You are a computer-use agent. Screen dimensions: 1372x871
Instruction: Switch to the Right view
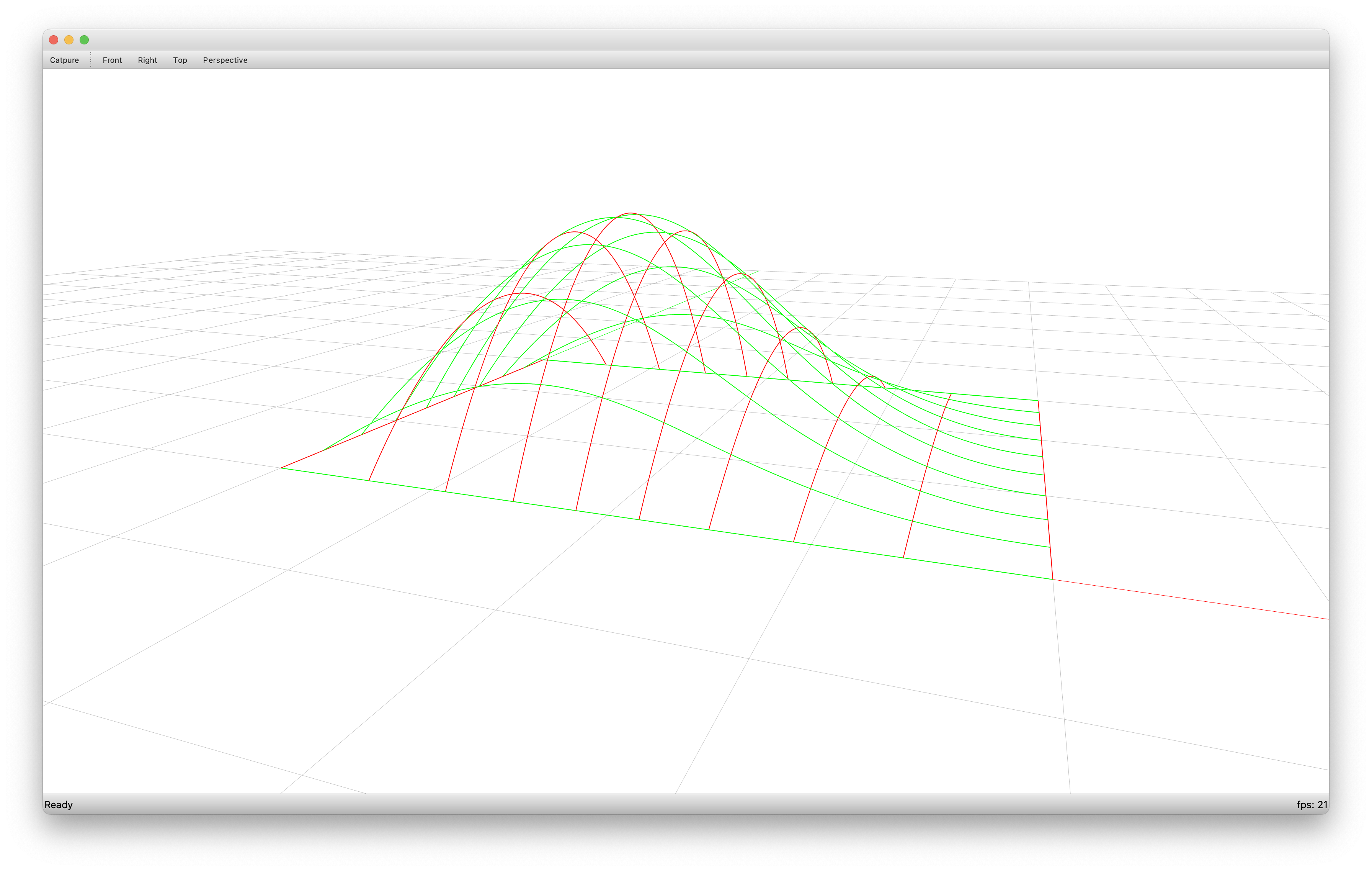coord(147,60)
